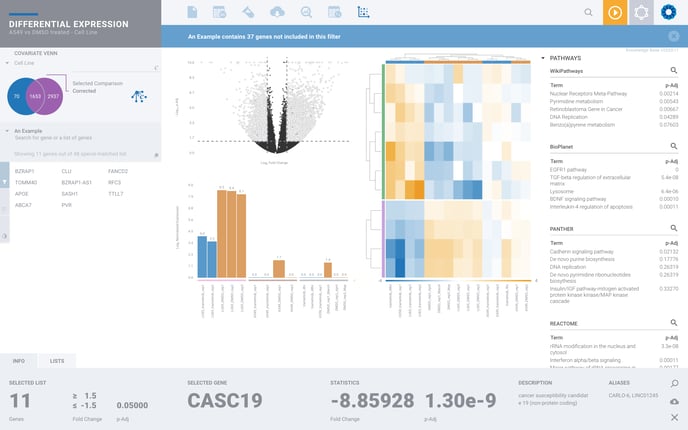
Task: Collapse the PATHWAYS panel
Action: [543, 58]
